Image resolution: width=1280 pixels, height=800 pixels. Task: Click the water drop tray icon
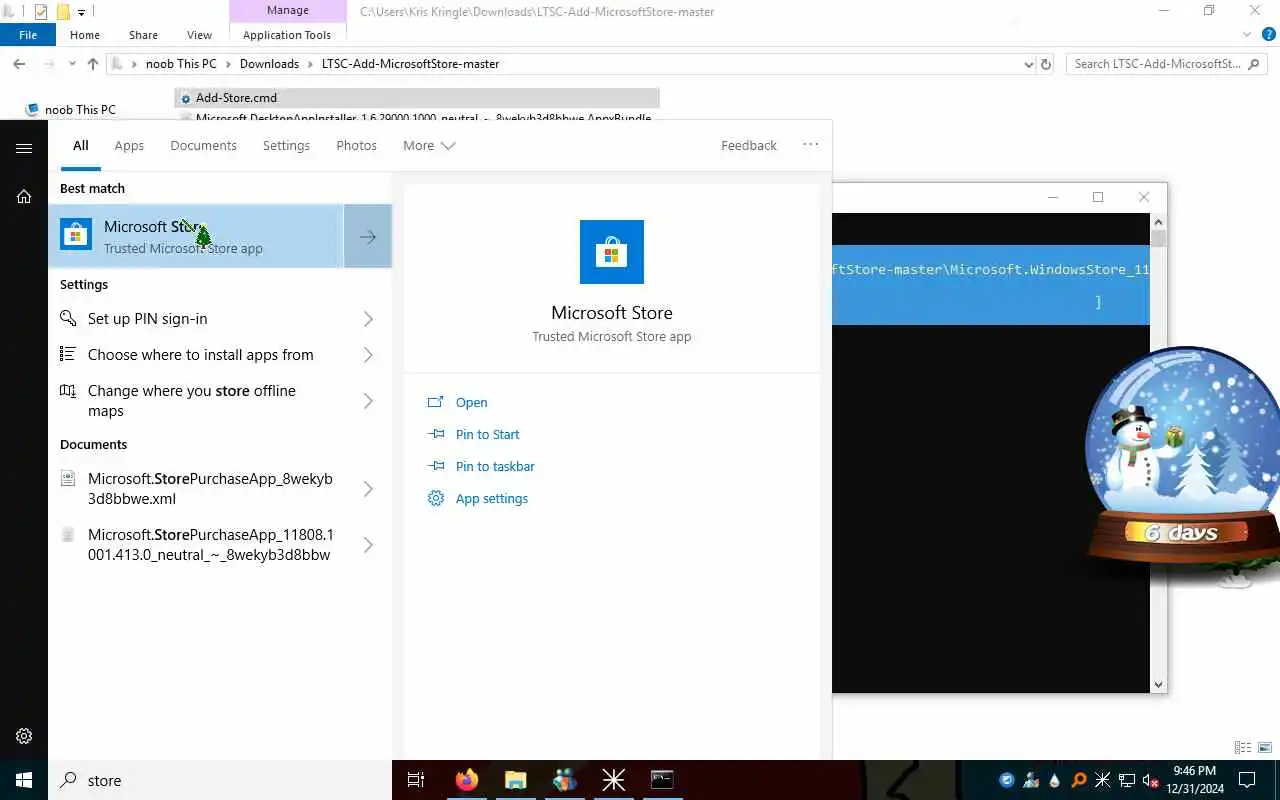click(x=1054, y=780)
